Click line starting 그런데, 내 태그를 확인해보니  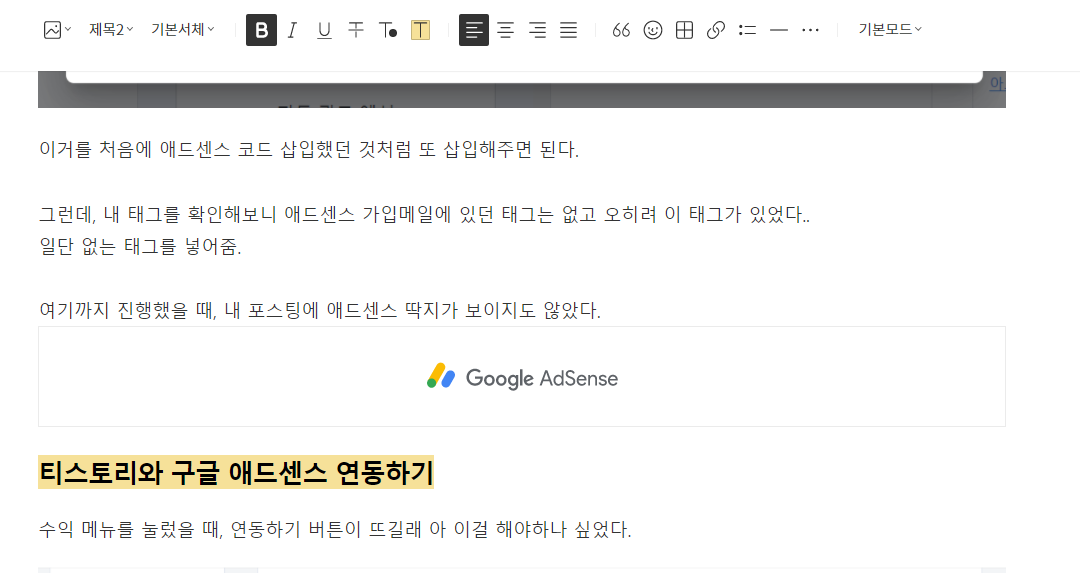(424, 214)
